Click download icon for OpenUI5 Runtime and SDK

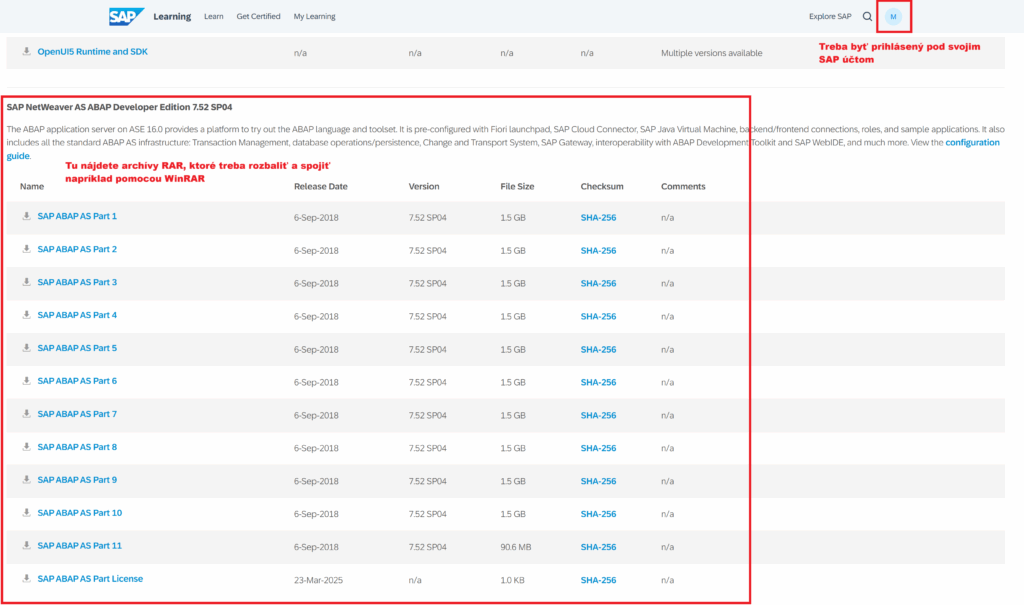tap(27, 51)
